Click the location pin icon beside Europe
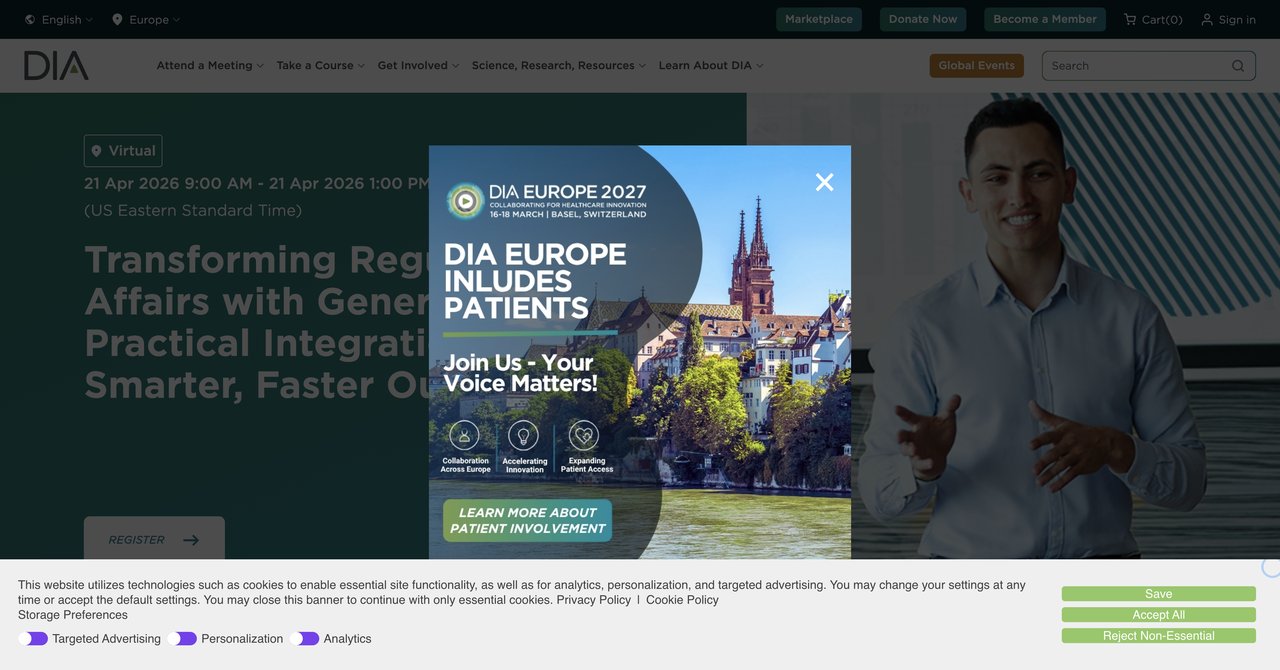 point(117,19)
